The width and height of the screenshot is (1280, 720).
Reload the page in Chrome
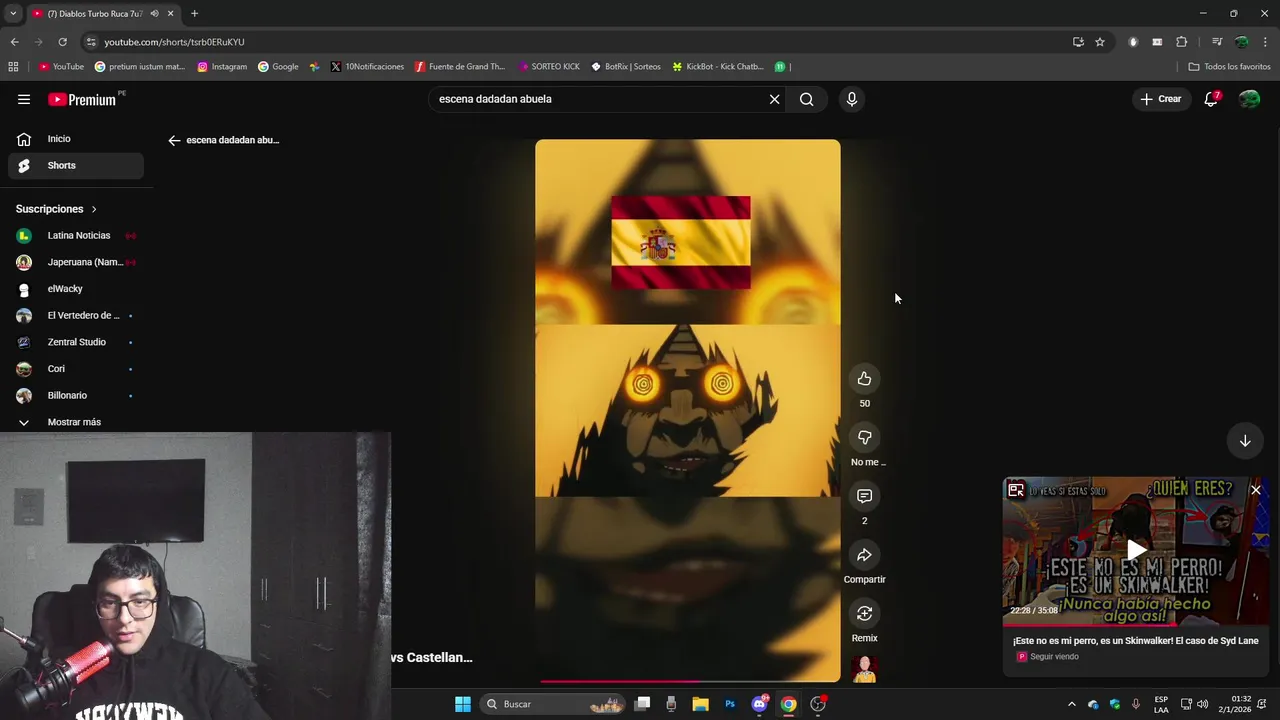tap(62, 42)
